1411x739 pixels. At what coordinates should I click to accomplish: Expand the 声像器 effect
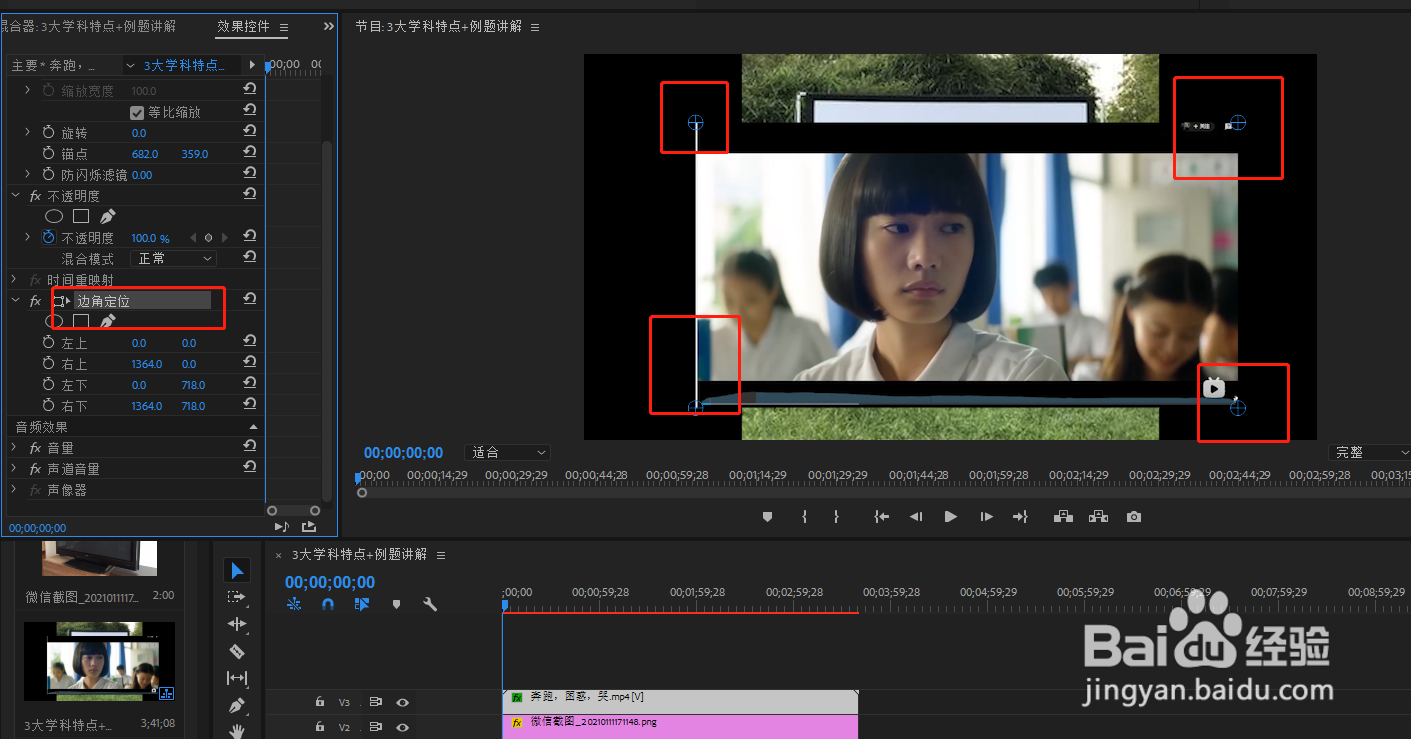click(15, 490)
